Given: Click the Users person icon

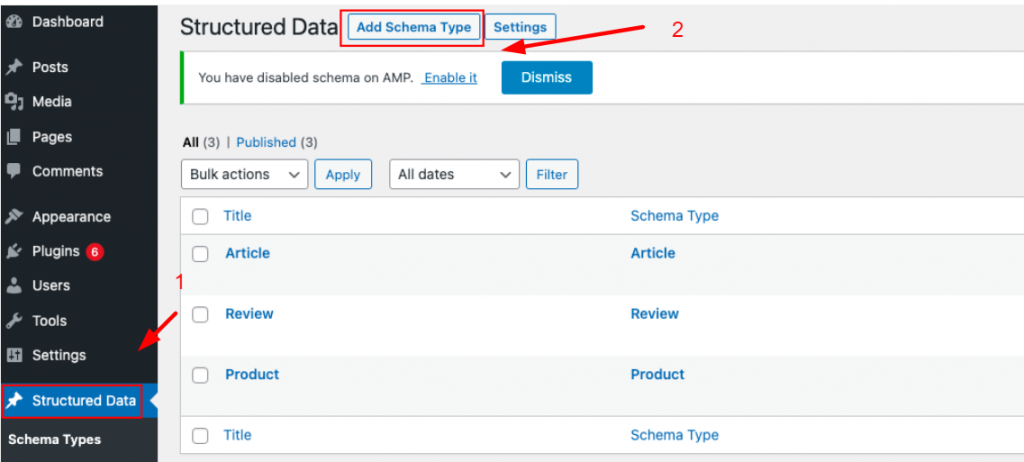Looking at the screenshot, I should [14, 286].
